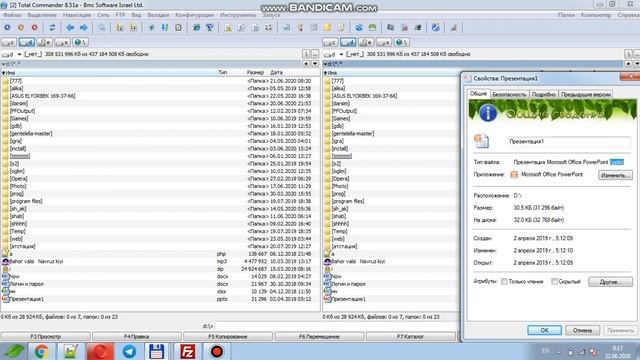Click the F7 Каталог button

point(411,336)
